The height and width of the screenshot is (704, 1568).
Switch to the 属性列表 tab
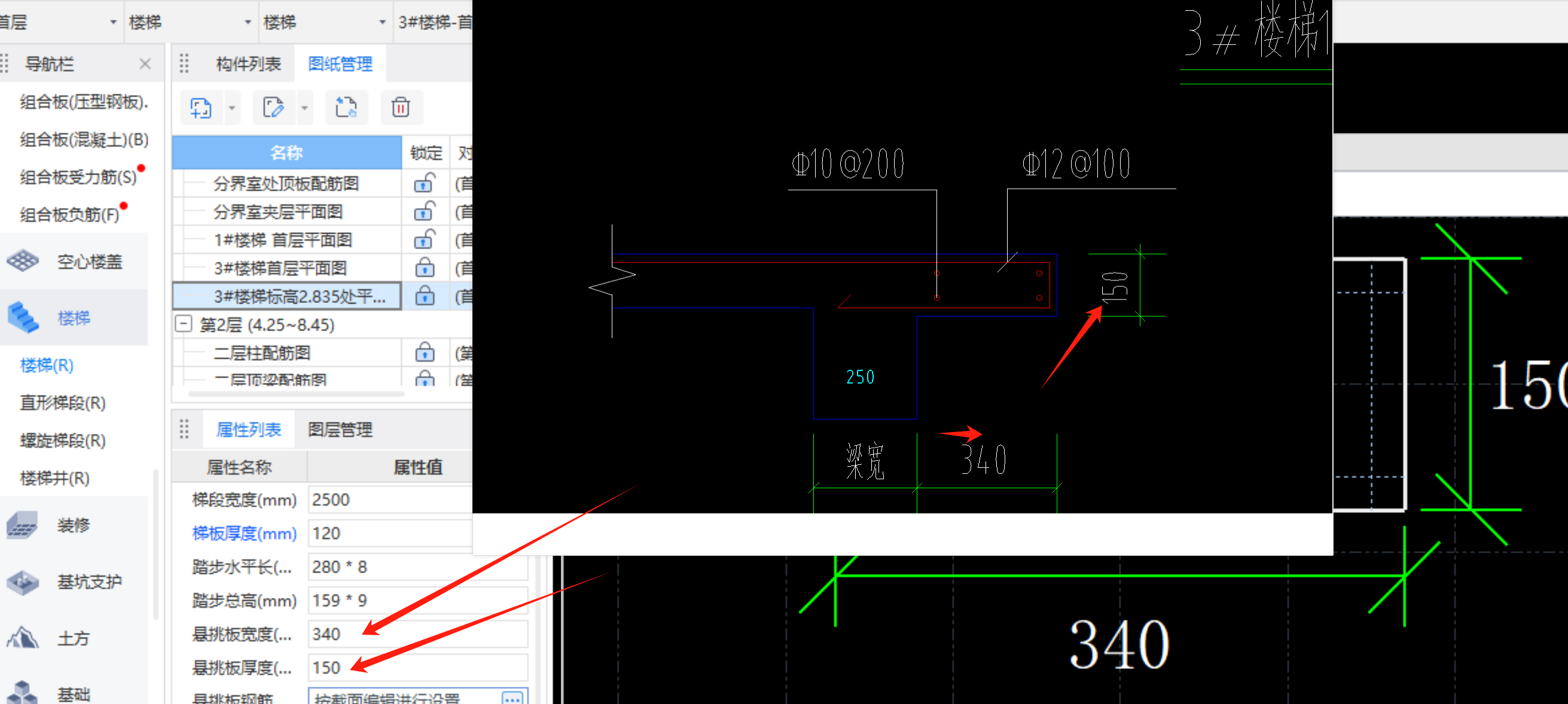click(248, 430)
